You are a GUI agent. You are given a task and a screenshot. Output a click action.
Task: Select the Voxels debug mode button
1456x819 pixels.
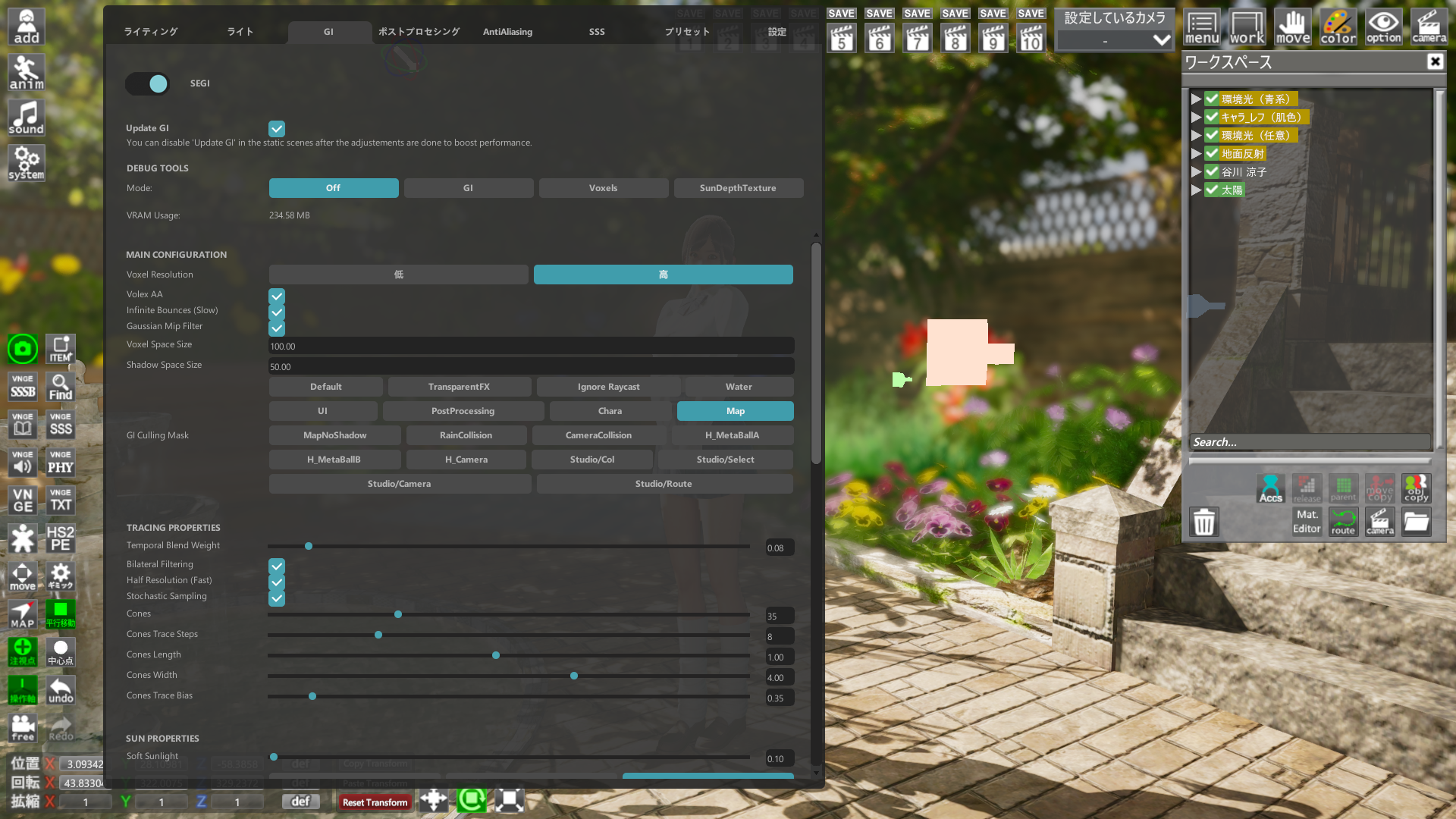pos(603,188)
